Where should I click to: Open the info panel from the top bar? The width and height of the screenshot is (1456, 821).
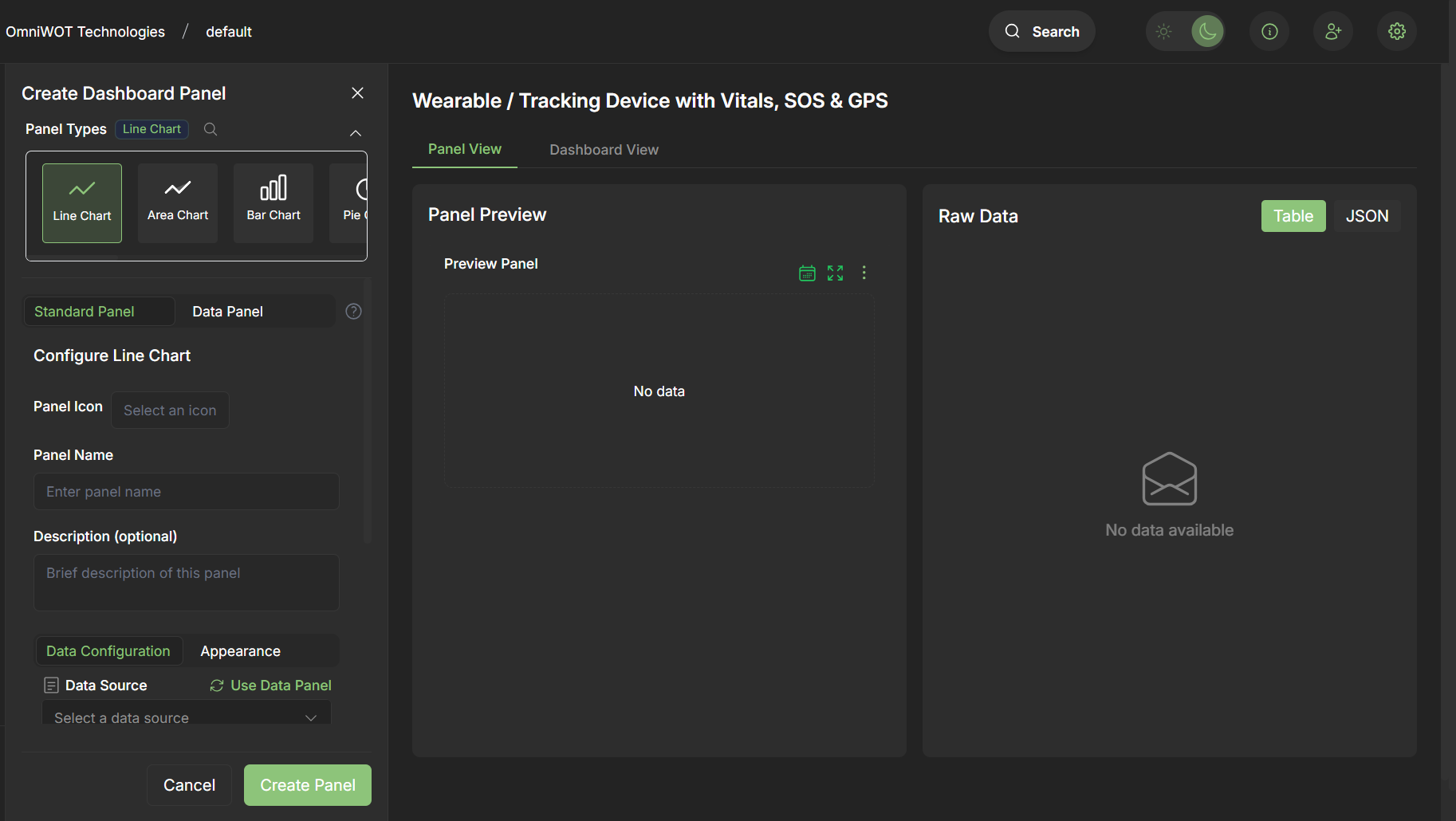(x=1269, y=31)
